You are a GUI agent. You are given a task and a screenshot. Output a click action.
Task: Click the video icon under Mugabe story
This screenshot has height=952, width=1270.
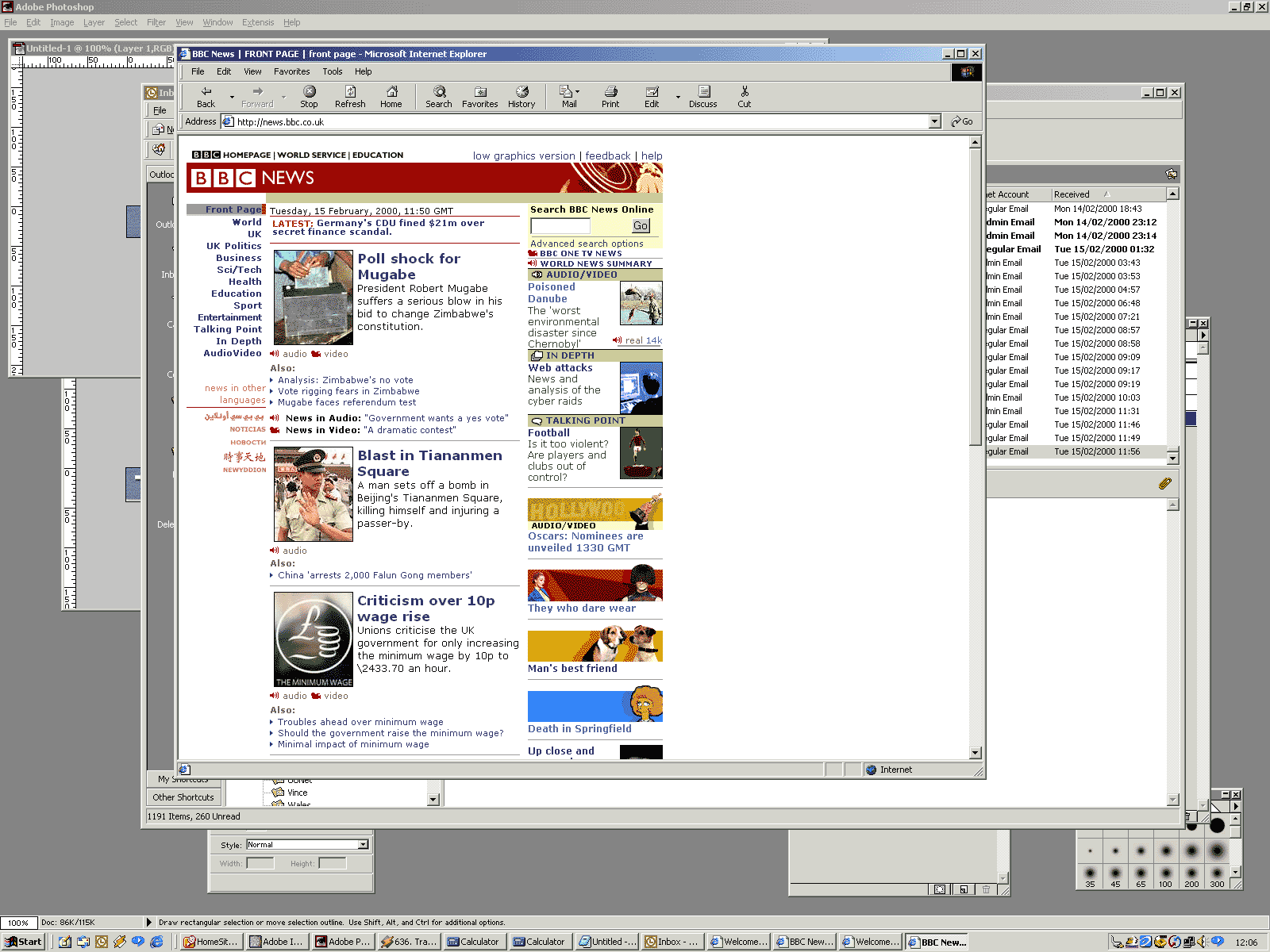(x=316, y=354)
